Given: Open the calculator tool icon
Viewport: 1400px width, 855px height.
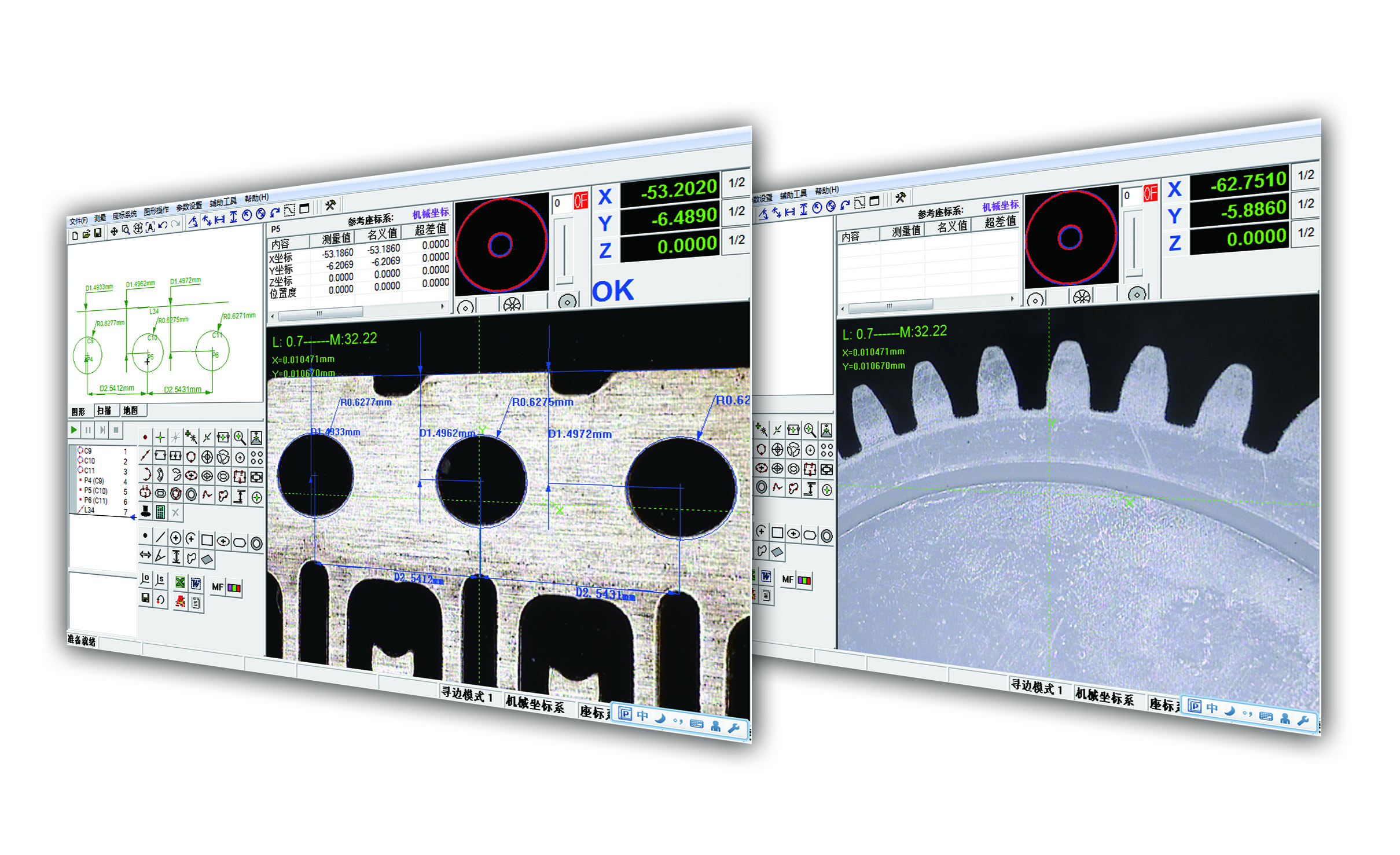Looking at the screenshot, I should click(161, 512).
